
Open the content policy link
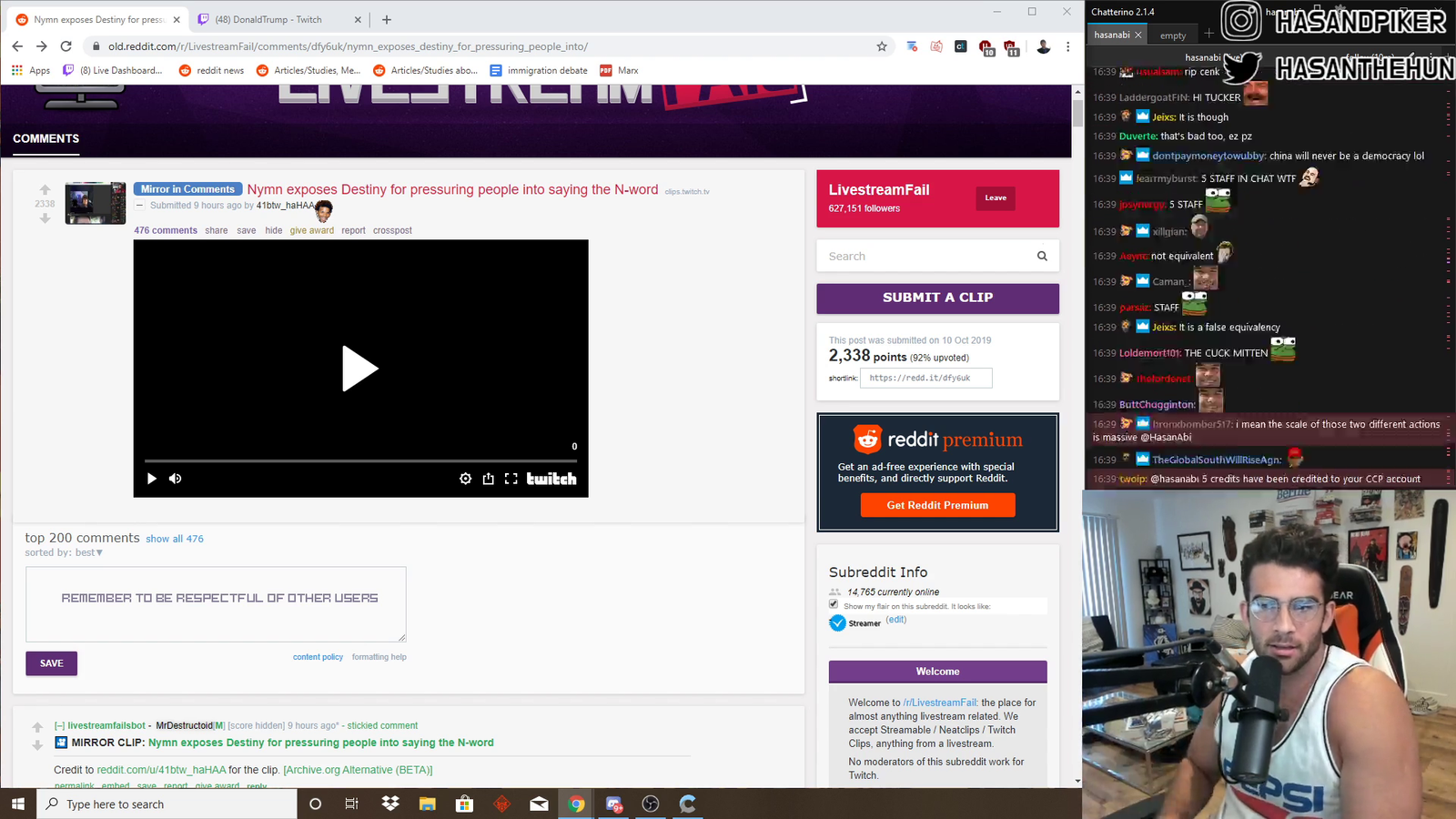point(318,657)
